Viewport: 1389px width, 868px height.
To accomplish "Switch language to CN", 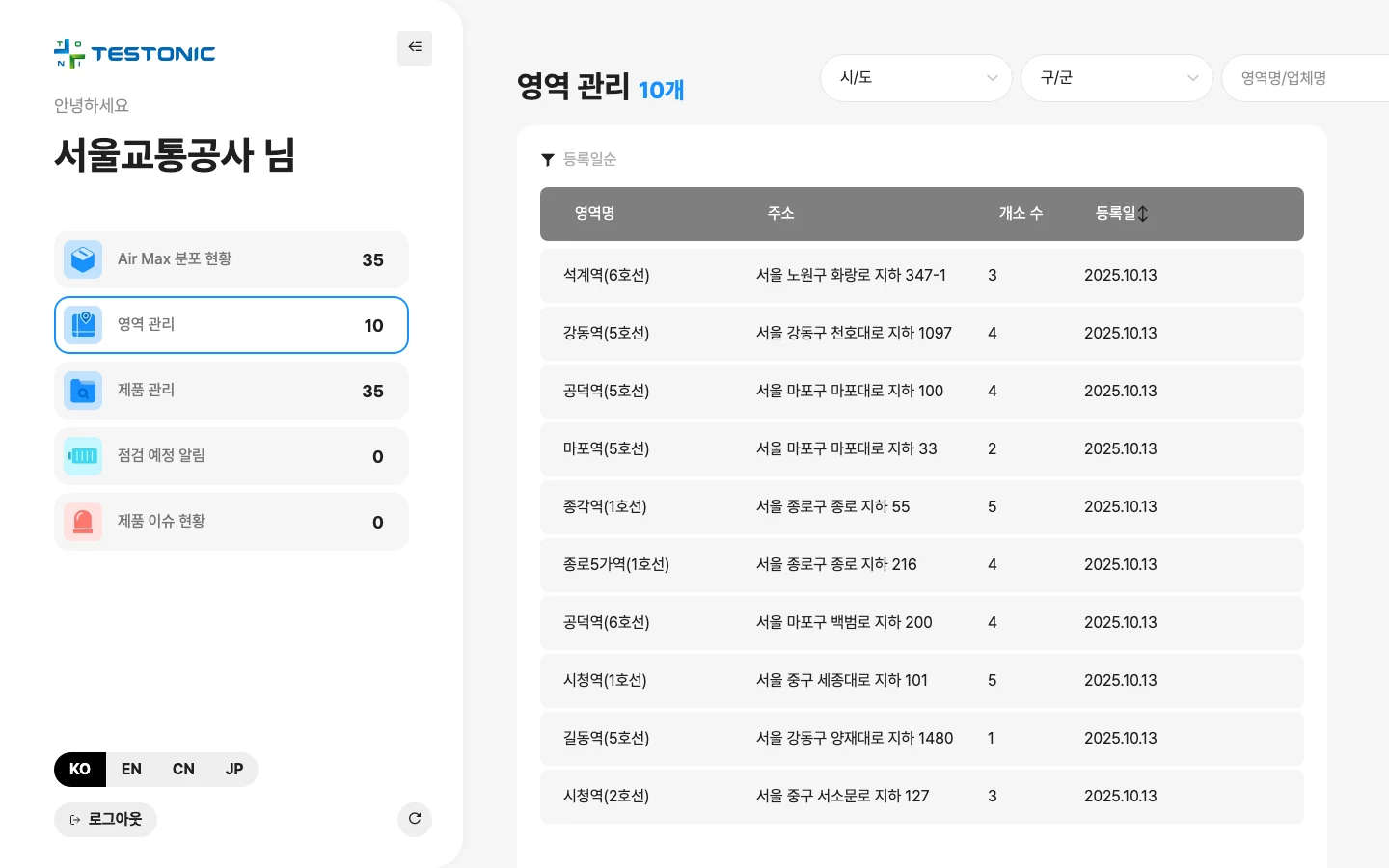I will coord(183,770).
